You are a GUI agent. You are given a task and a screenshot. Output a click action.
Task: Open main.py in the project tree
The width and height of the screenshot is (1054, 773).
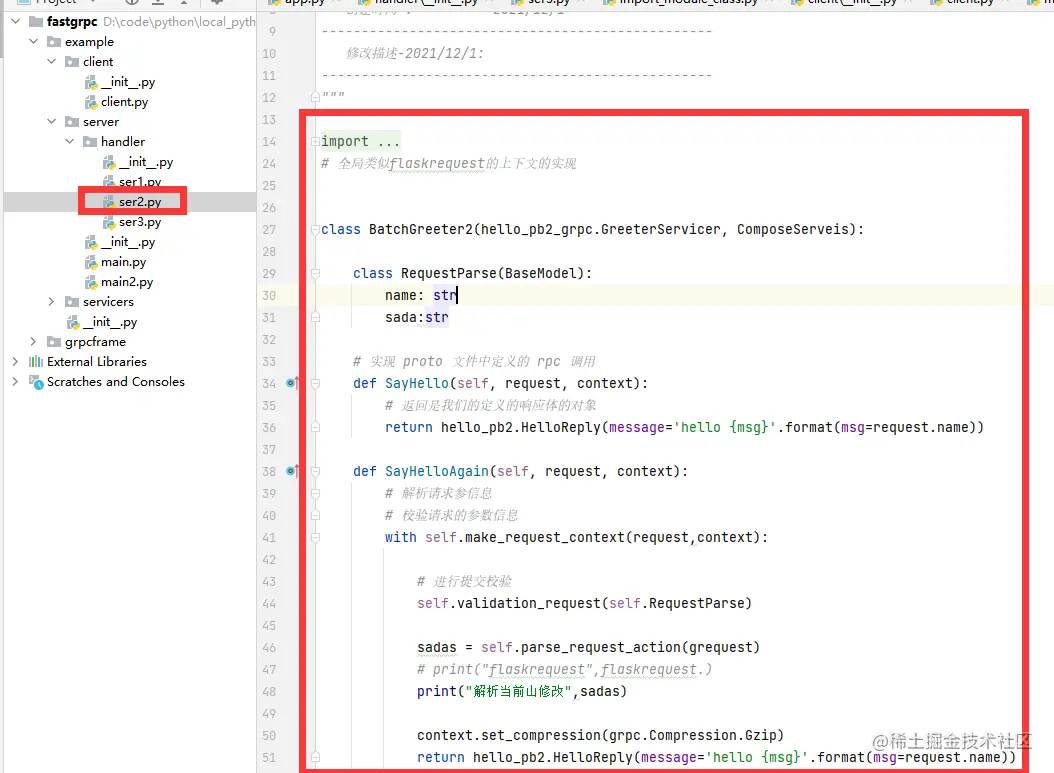pyautogui.click(x=124, y=262)
